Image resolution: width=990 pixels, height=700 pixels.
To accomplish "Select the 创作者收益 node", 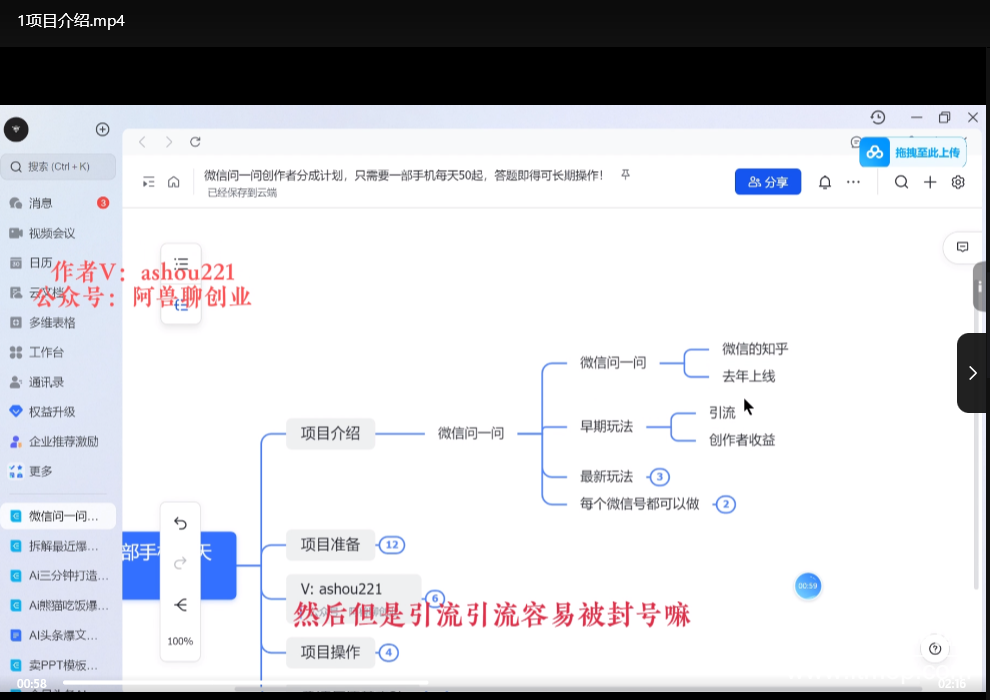I will (x=742, y=440).
